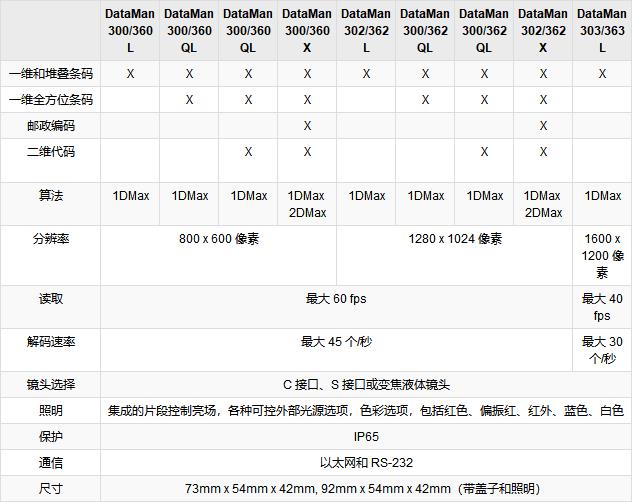Select the 一维和堆叠条码 row label
Viewport: 633px width, 502px height.
click(51, 74)
